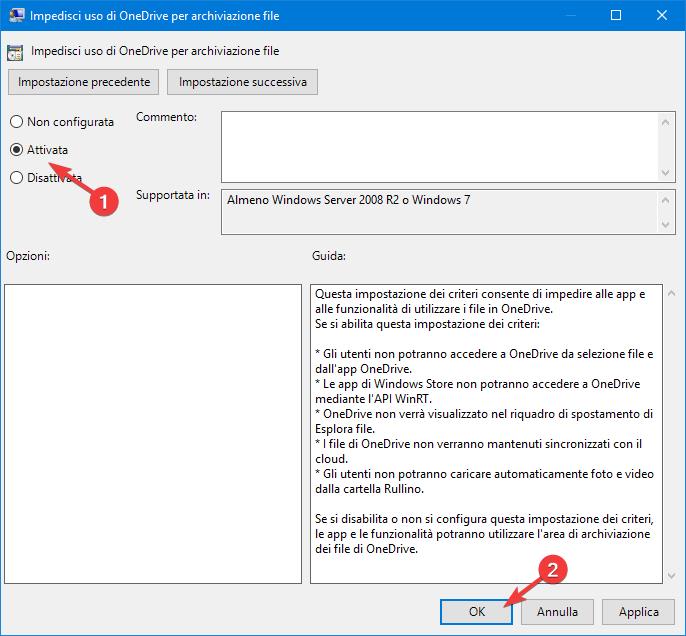Screen dimensions: 686x636
Task: Click the 'Guida:' label
Action: coord(329,256)
